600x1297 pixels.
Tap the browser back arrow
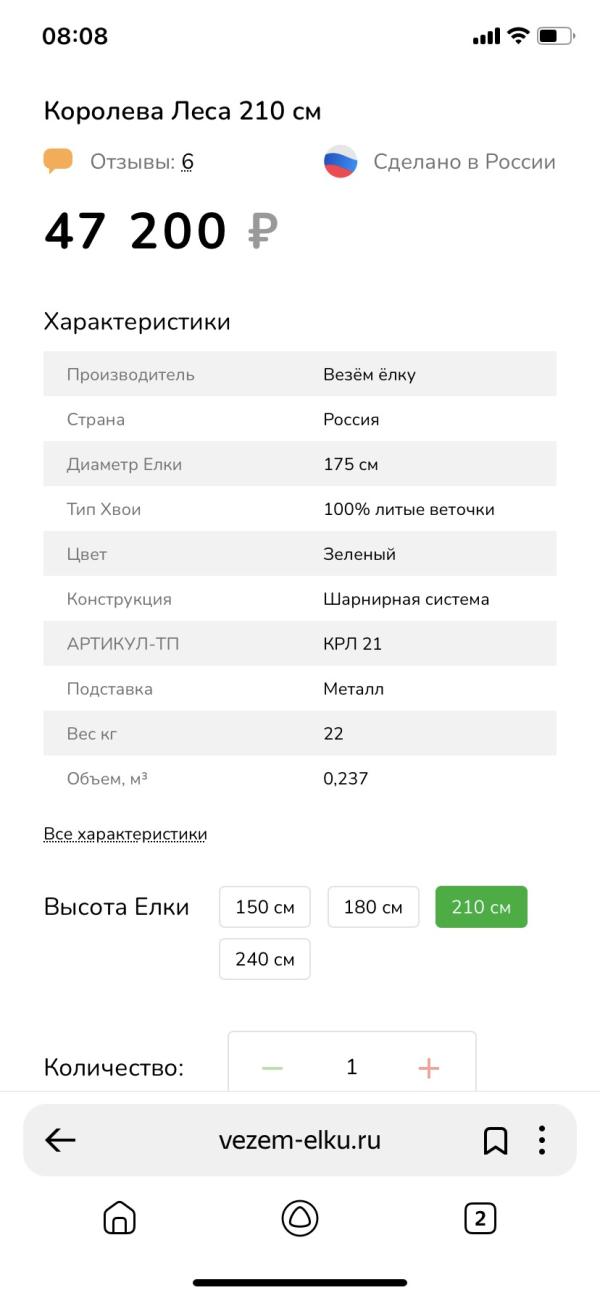pyautogui.click(x=61, y=1140)
